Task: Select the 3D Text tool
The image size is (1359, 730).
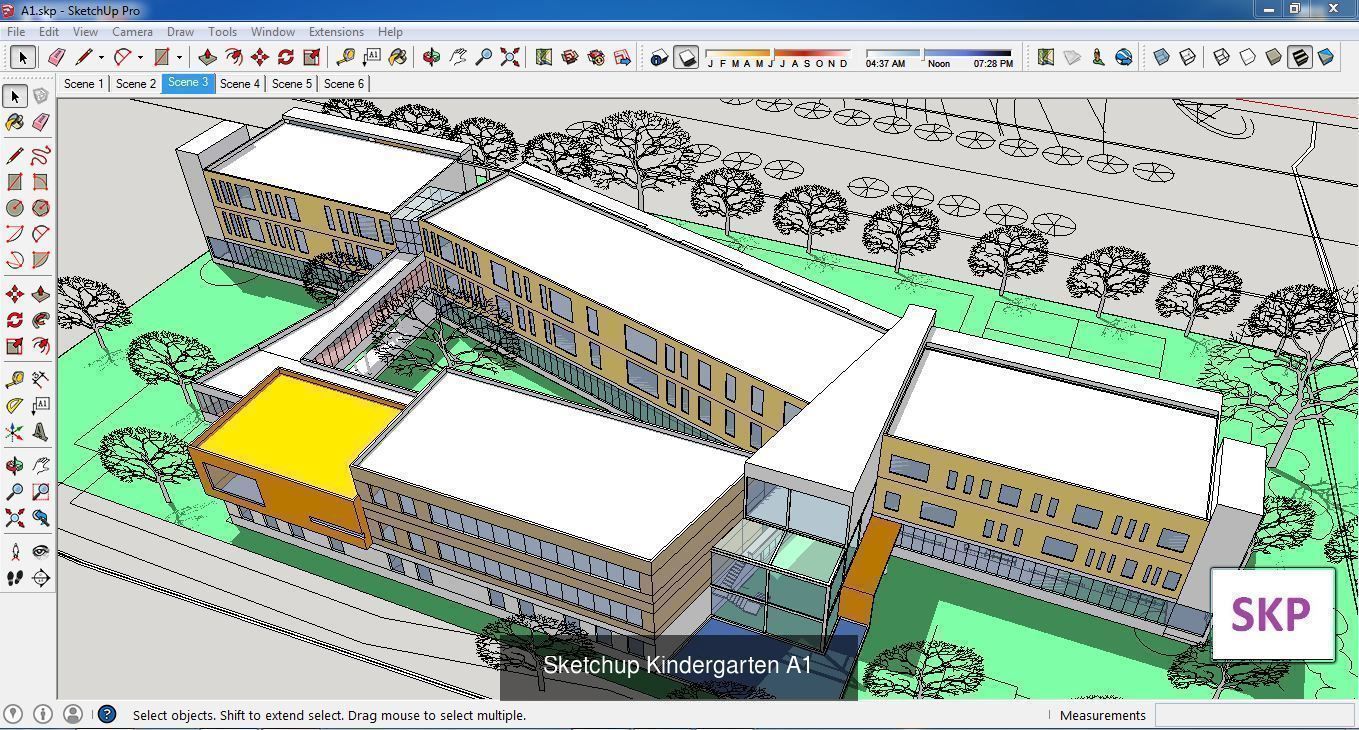Action: click(x=40, y=432)
